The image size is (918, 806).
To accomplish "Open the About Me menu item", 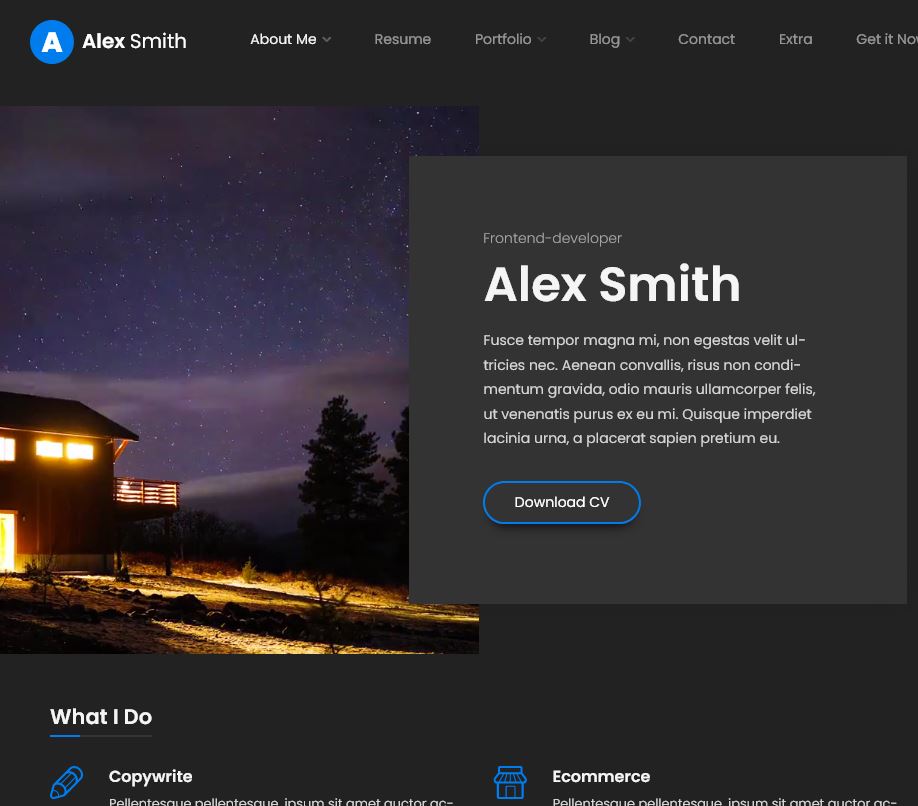I will [283, 39].
